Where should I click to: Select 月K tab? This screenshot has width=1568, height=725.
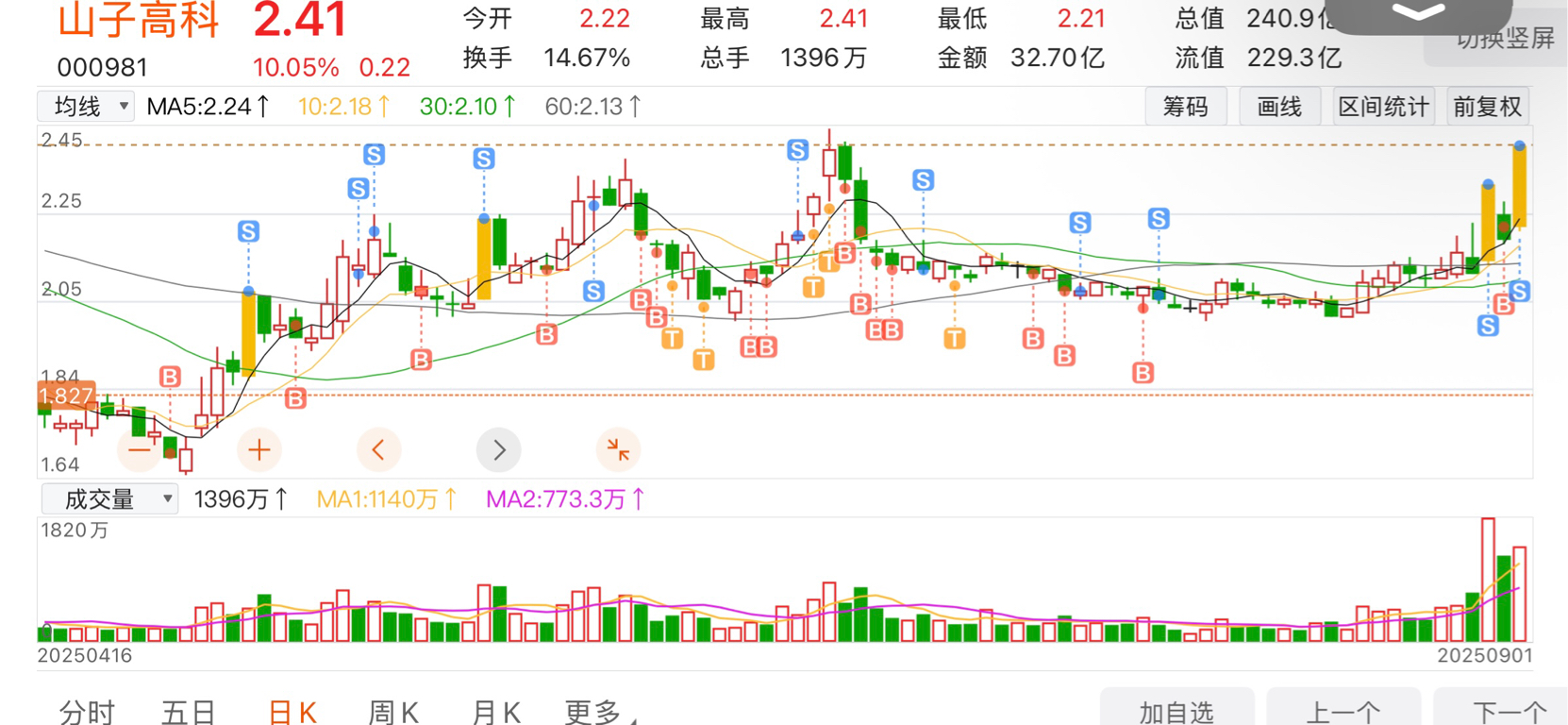pyautogui.click(x=494, y=711)
